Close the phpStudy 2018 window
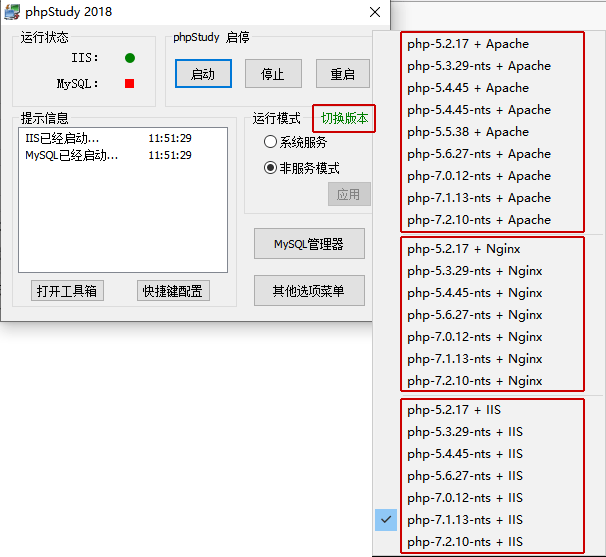The image size is (606, 557). [375, 12]
